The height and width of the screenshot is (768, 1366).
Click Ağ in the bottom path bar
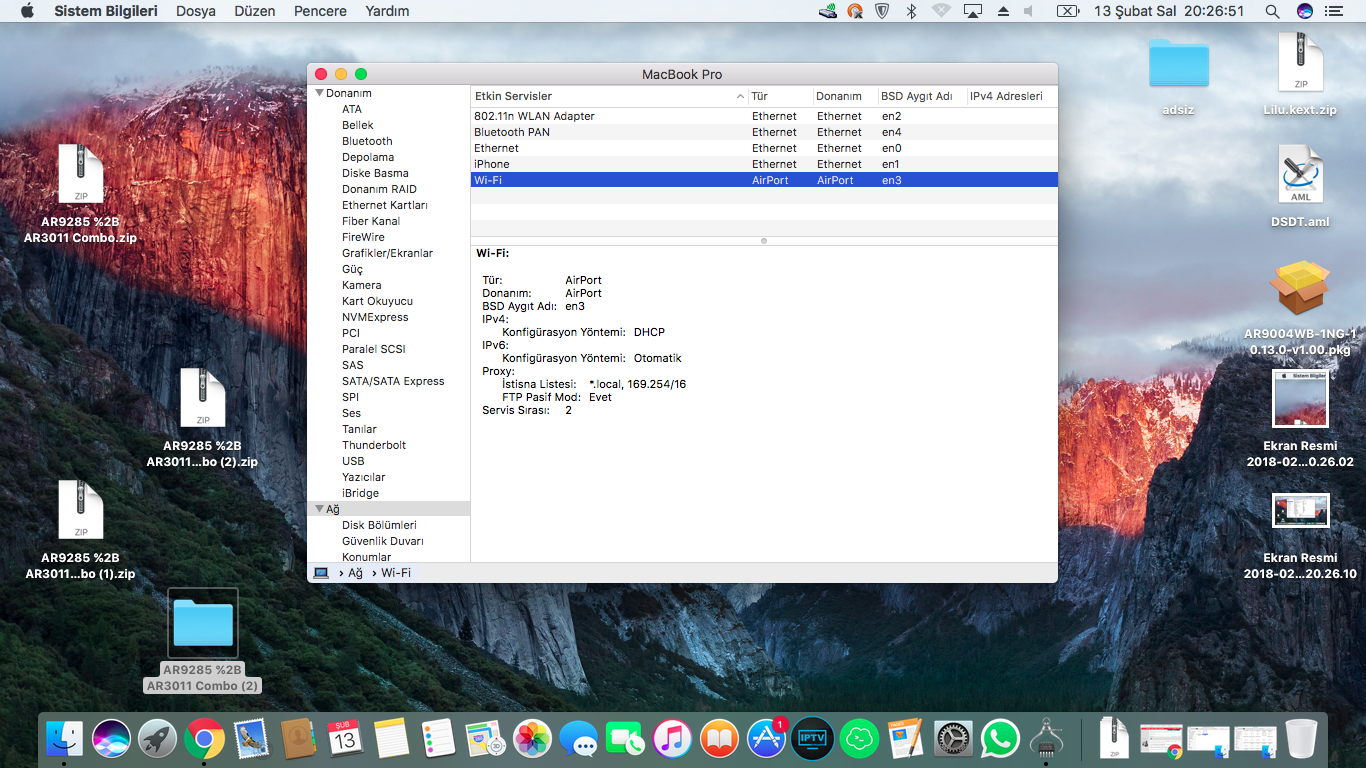tap(355, 573)
